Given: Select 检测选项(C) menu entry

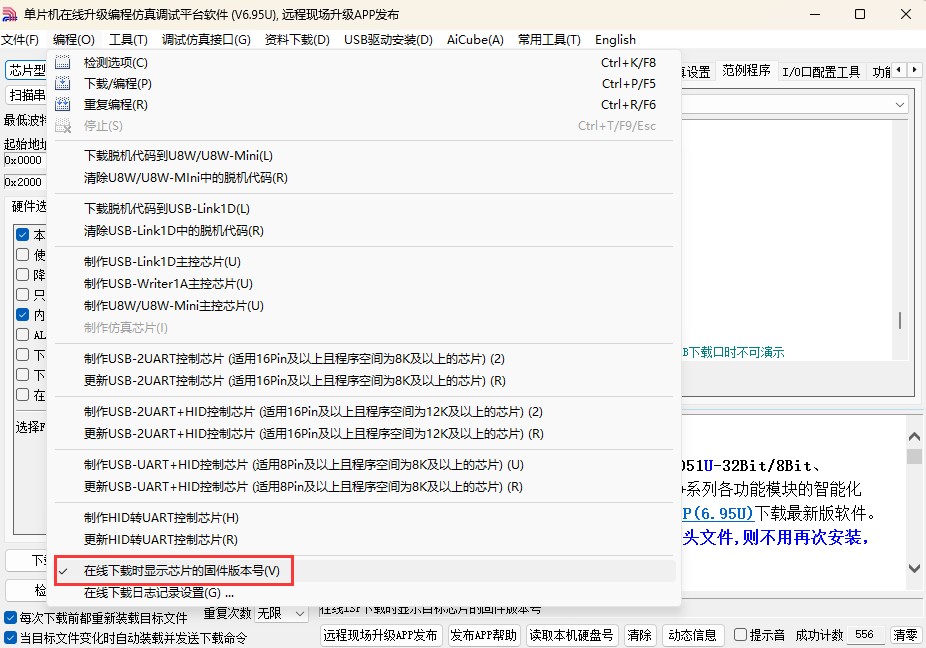Looking at the screenshot, I should pyautogui.click(x=365, y=62).
